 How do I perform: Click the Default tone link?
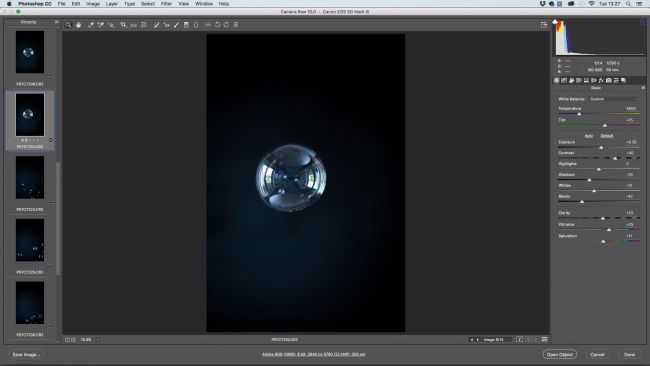click(x=606, y=136)
